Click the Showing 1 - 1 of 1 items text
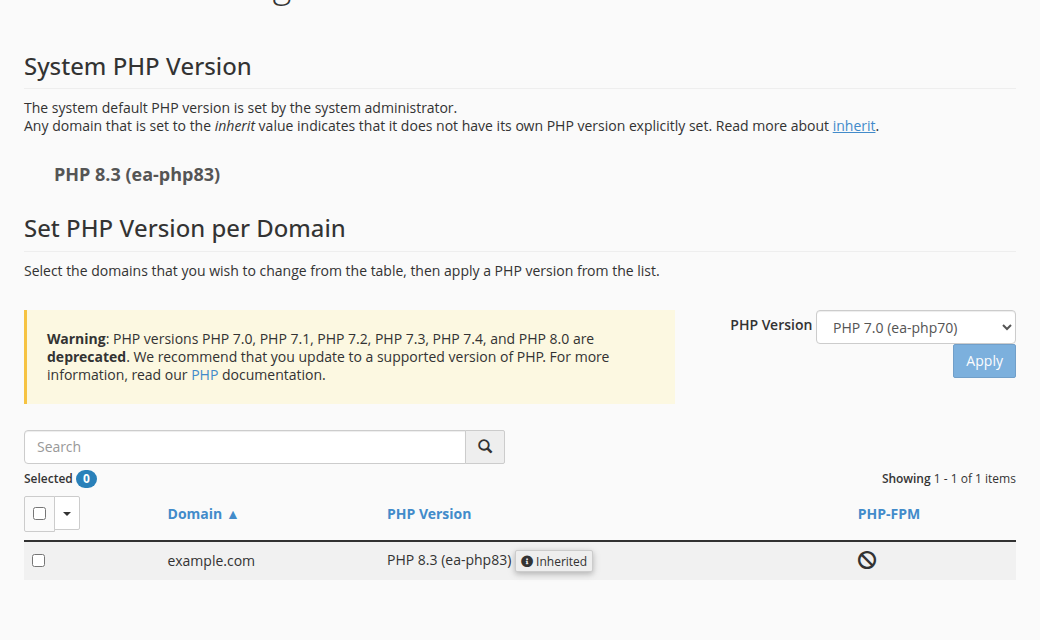The image size is (1040, 640). [948, 479]
